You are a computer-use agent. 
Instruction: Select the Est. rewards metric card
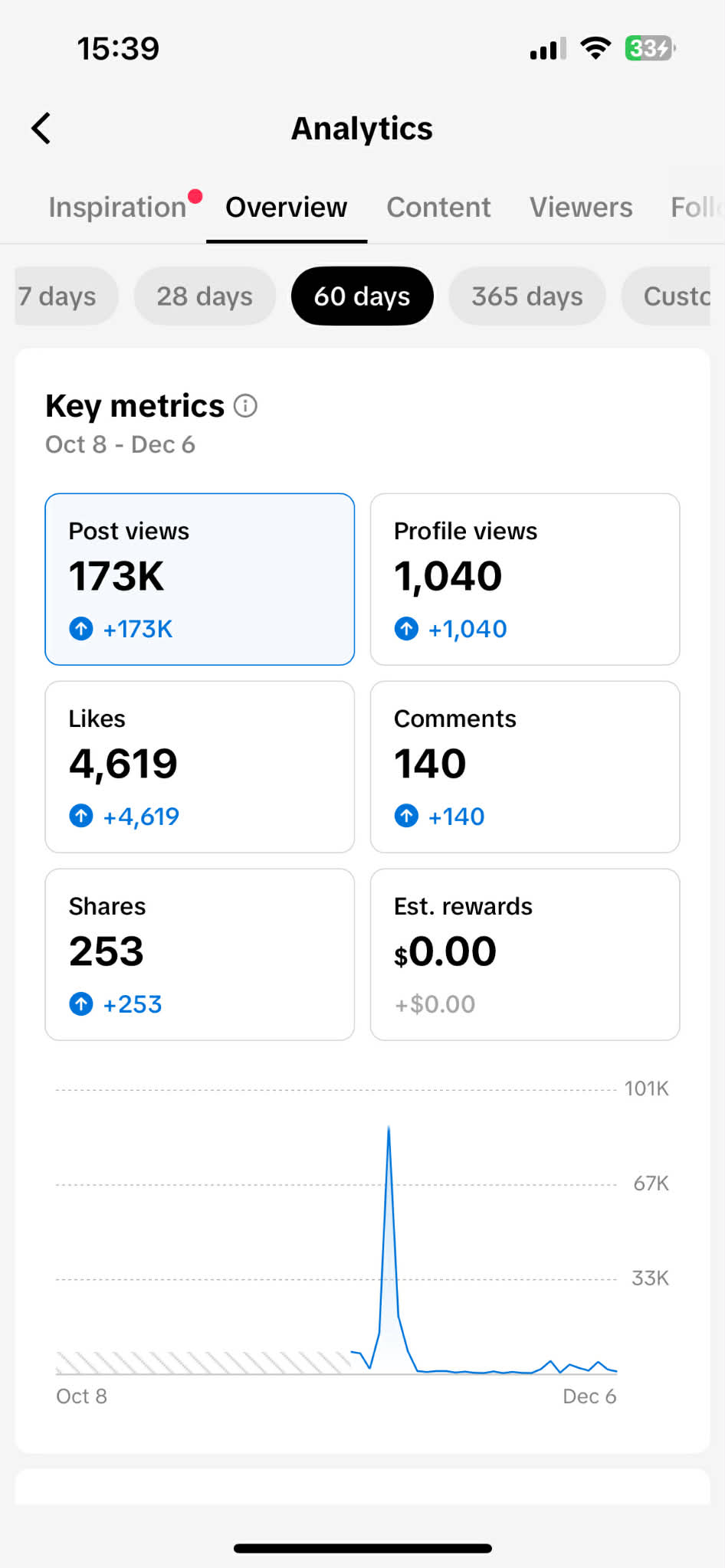[525, 954]
